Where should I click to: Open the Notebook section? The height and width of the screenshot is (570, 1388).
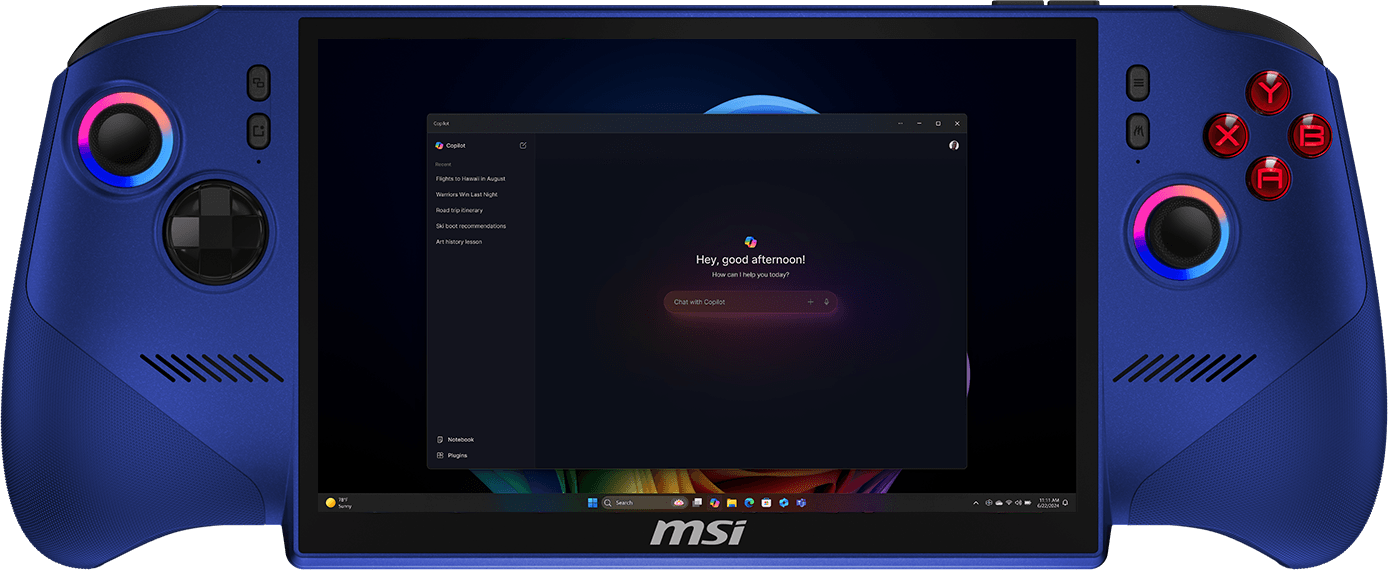coord(455,439)
